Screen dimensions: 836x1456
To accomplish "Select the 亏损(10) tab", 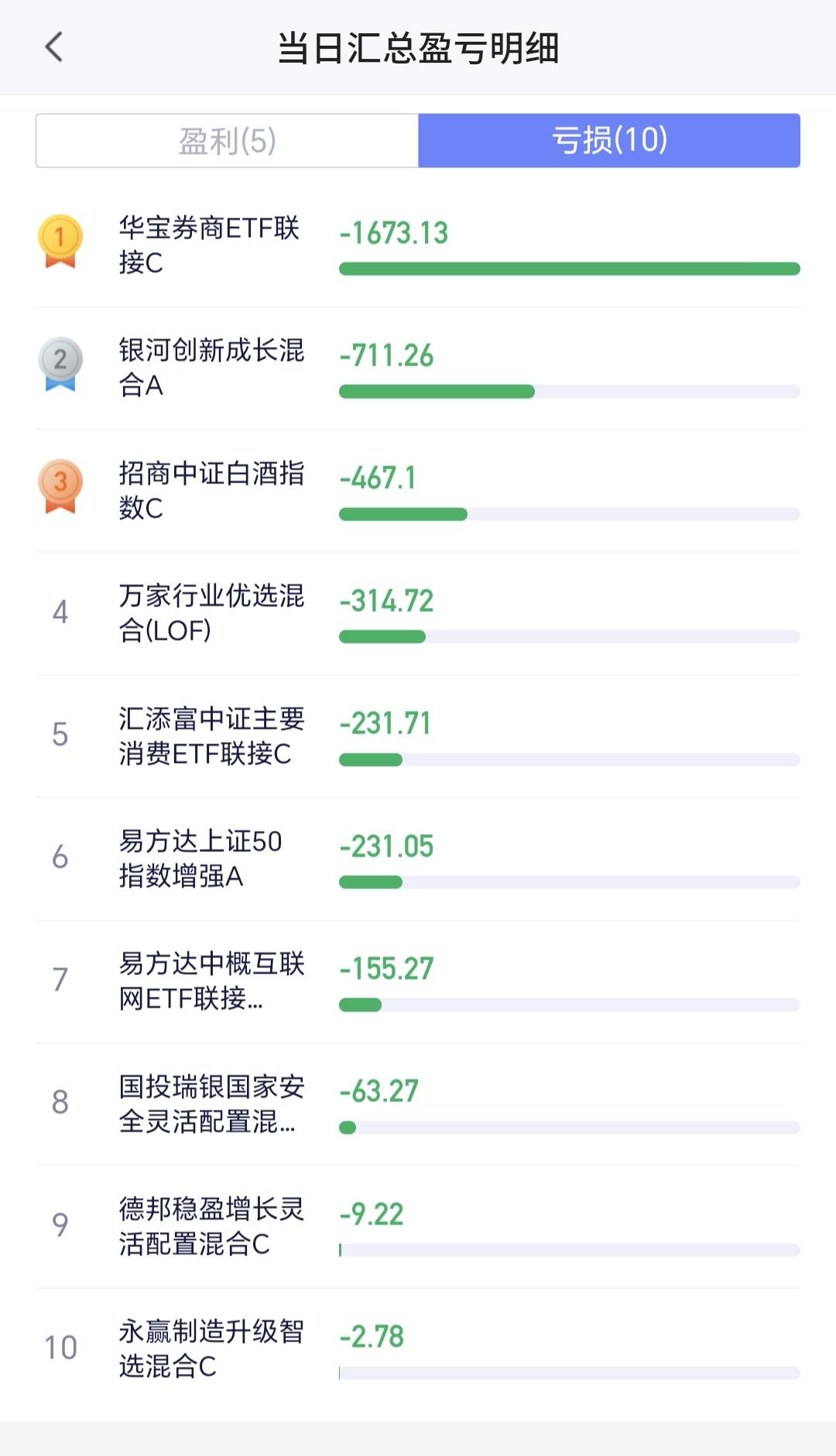I will [x=609, y=141].
